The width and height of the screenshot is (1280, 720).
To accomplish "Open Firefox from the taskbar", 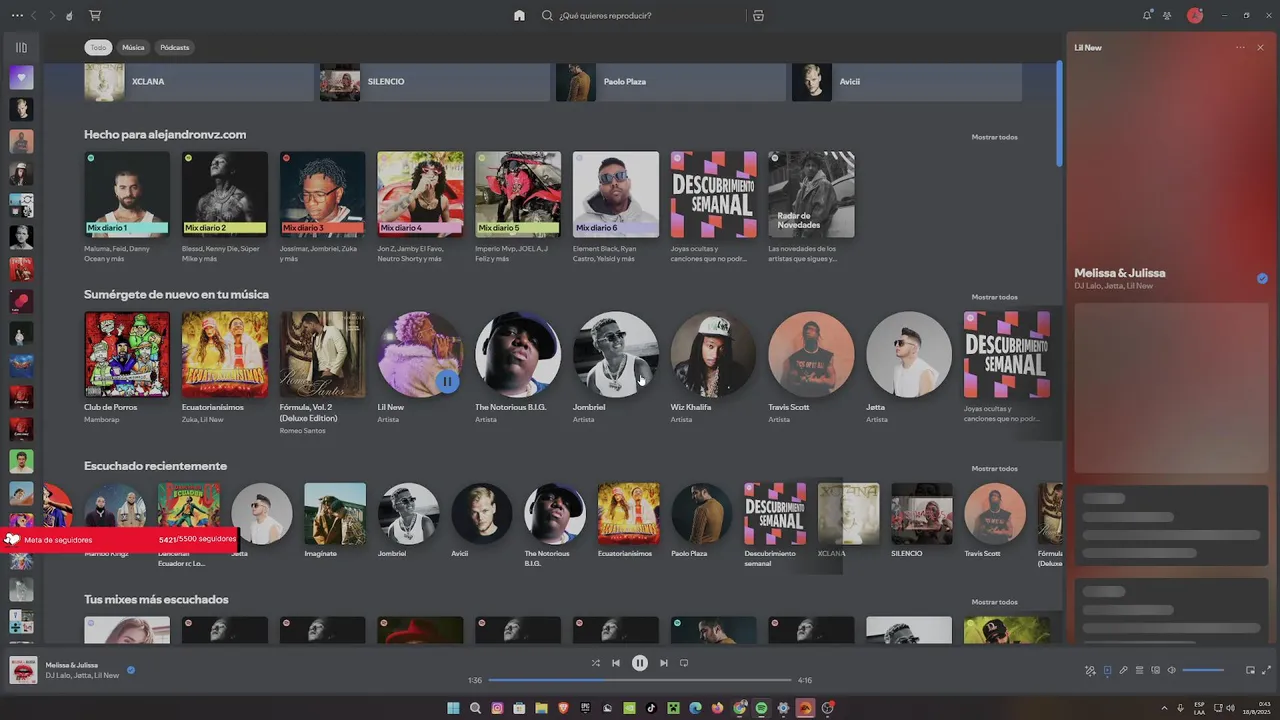I will coord(717,708).
